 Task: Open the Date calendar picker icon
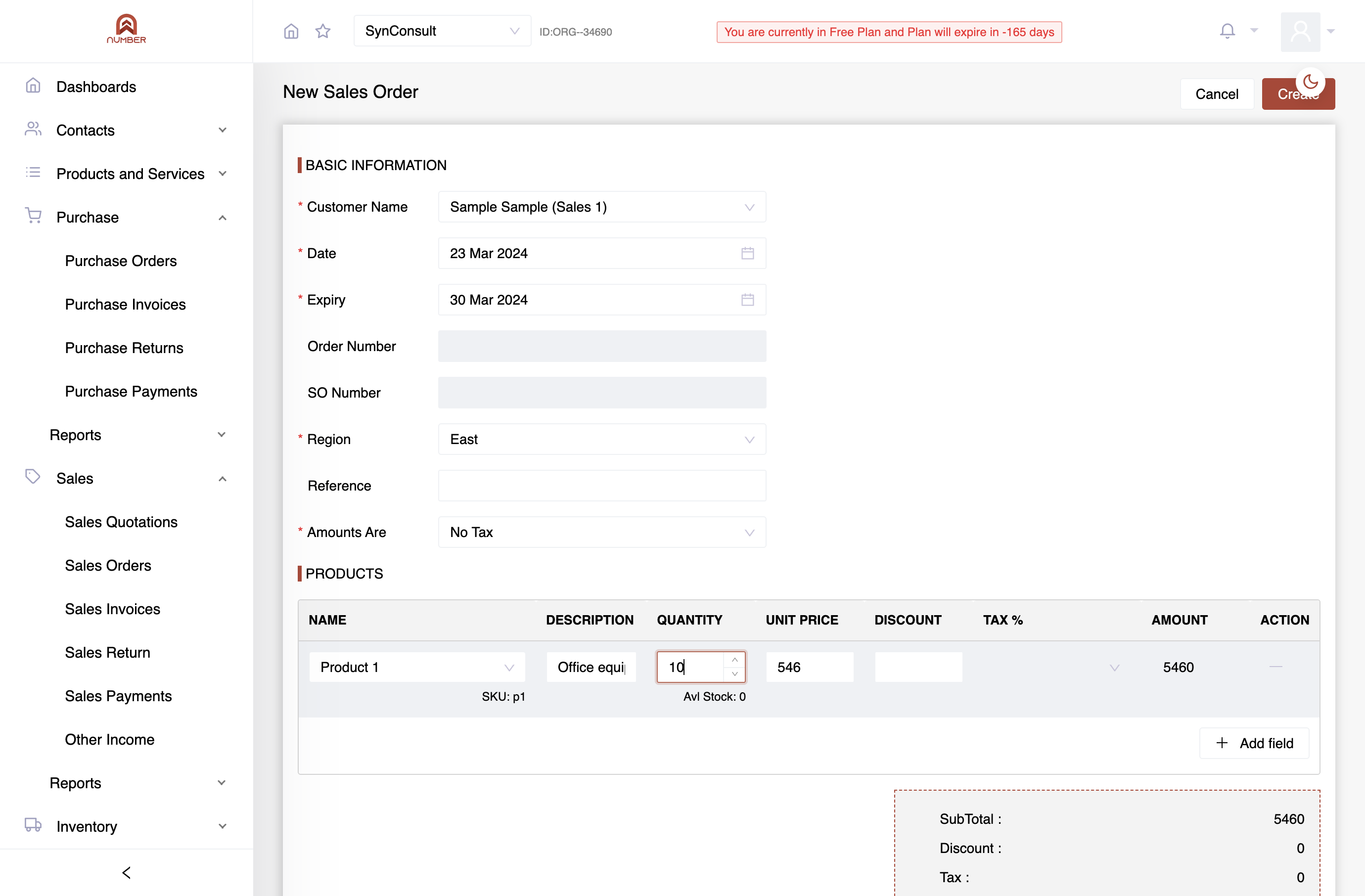point(747,253)
